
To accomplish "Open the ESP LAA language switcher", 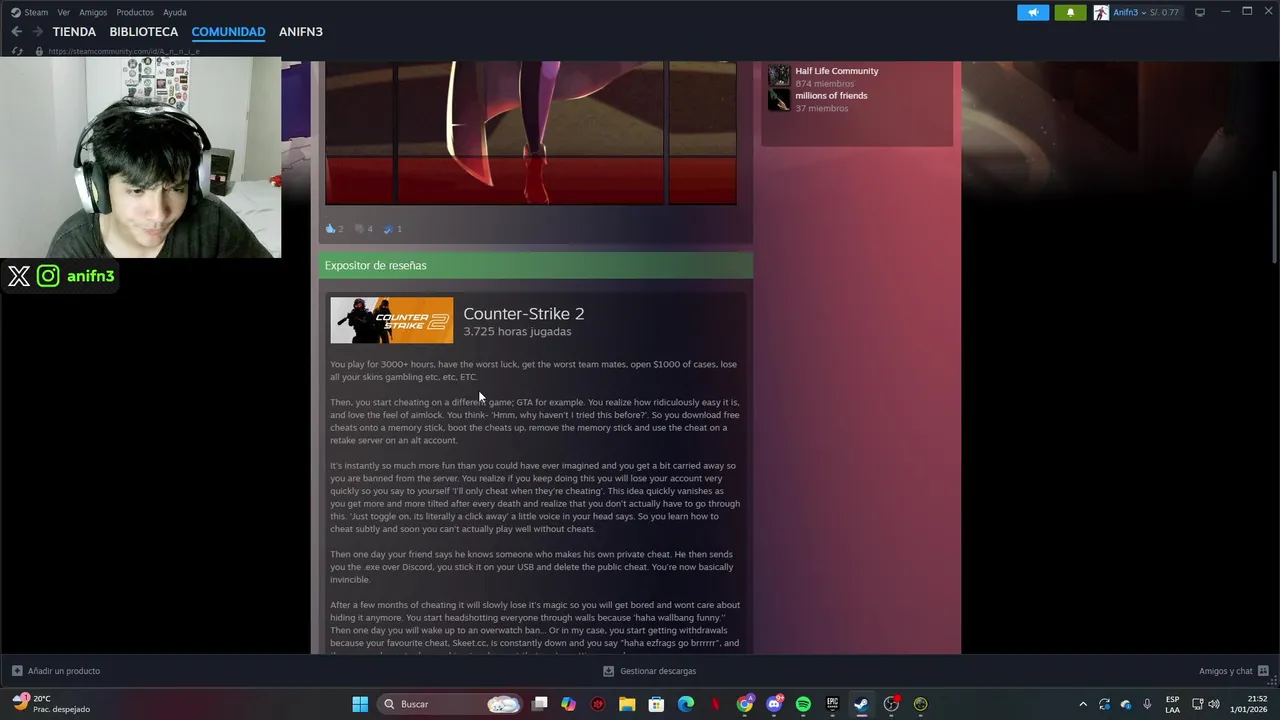I will (x=1172, y=704).
